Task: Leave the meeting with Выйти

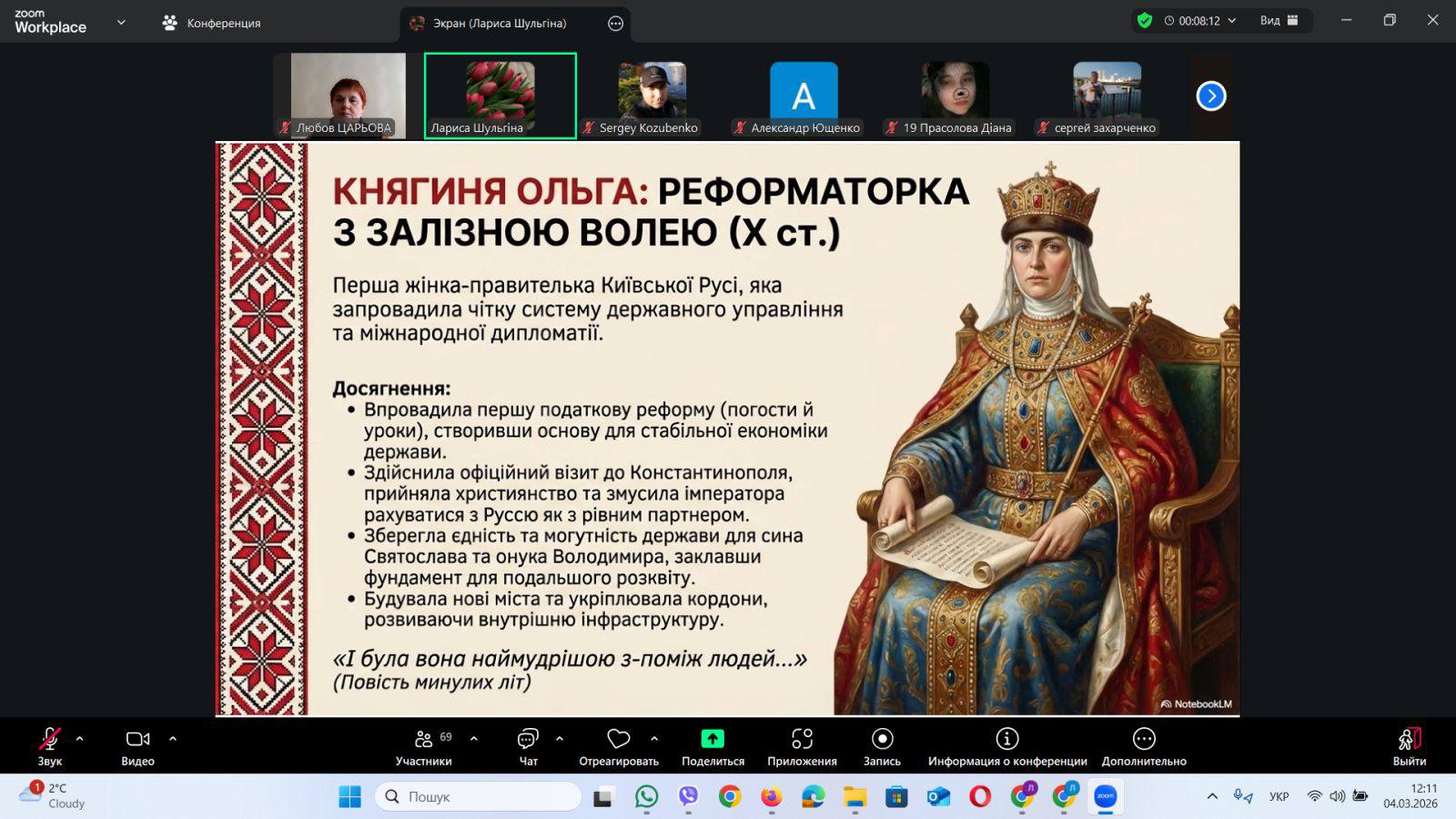Action: pyautogui.click(x=1409, y=746)
